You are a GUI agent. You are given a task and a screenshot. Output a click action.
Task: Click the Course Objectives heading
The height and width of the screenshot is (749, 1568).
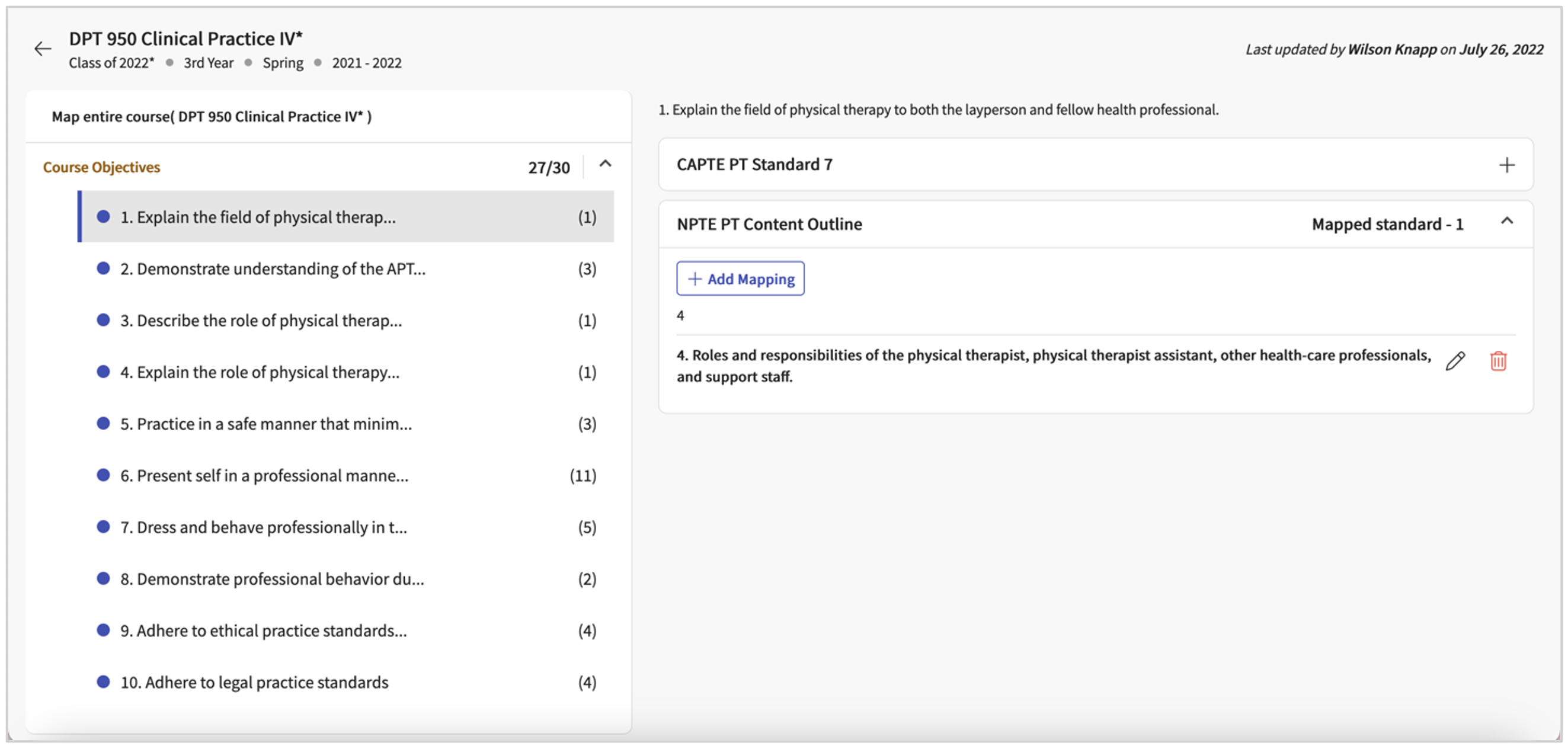click(x=102, y=167)
